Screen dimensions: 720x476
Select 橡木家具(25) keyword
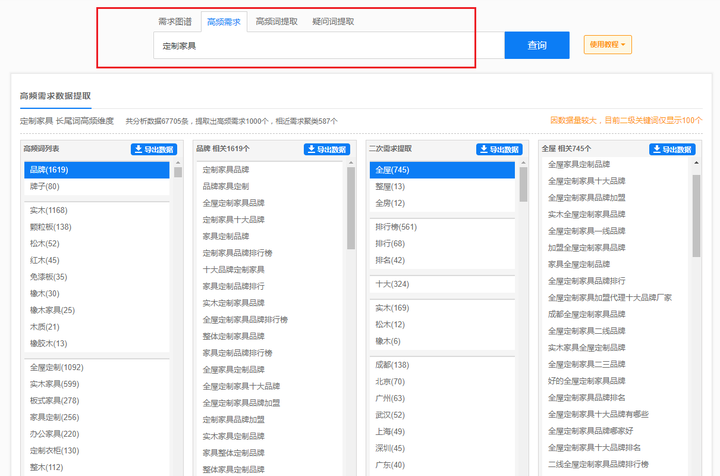tap(97, 310)
